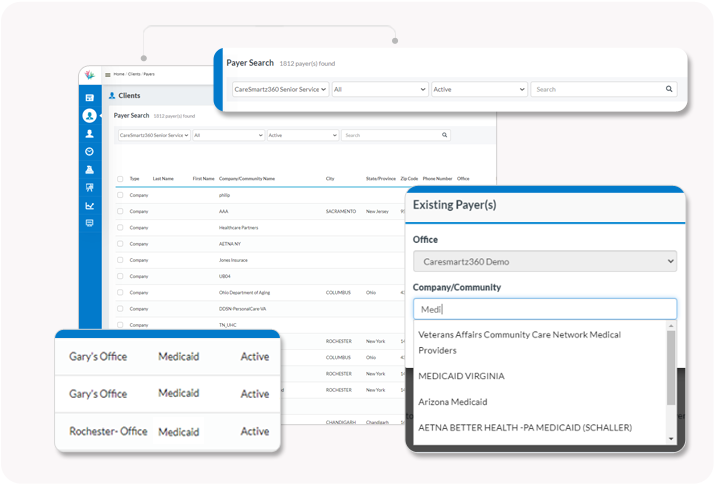Image resolution: width=714 pixels, height=485 pixels.
Task: Open the flask icon in the sidebar
Action: click(90, 169)
